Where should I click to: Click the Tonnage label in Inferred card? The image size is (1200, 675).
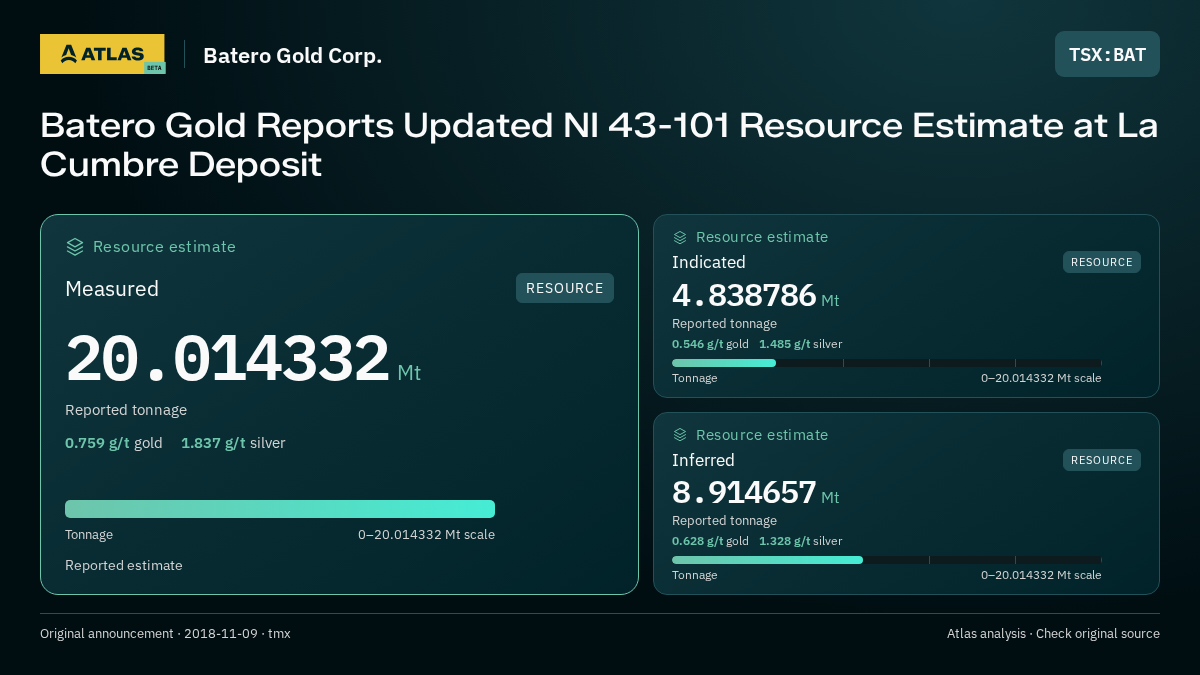694,575
